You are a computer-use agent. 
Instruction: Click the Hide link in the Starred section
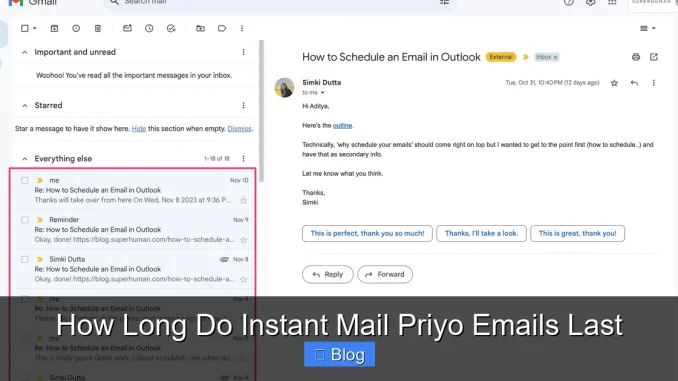(x=139, y=129)
